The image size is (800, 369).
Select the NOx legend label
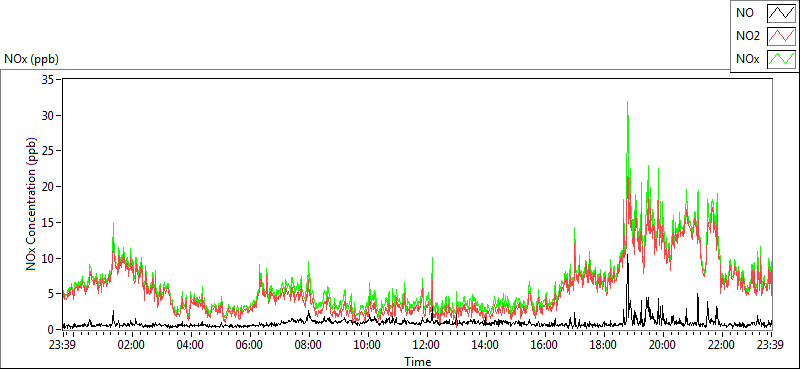747,59
